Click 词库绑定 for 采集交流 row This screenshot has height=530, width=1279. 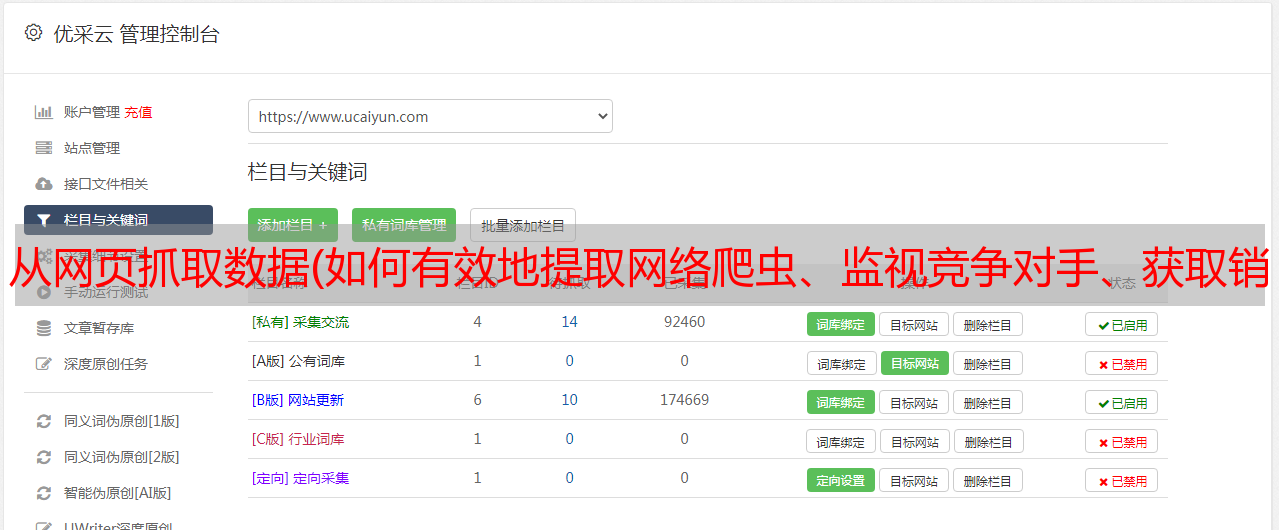[x=841, y=324]
